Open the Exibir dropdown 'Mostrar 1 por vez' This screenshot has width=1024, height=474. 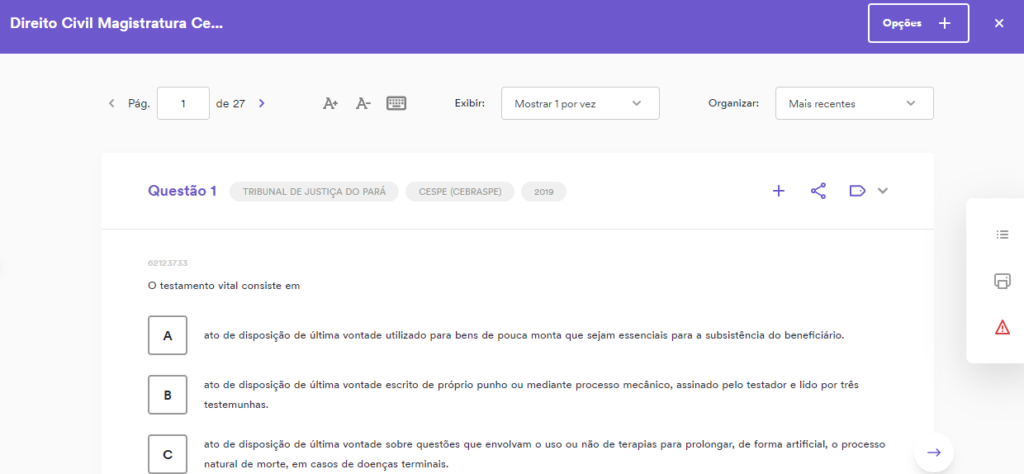pos(580,103)
